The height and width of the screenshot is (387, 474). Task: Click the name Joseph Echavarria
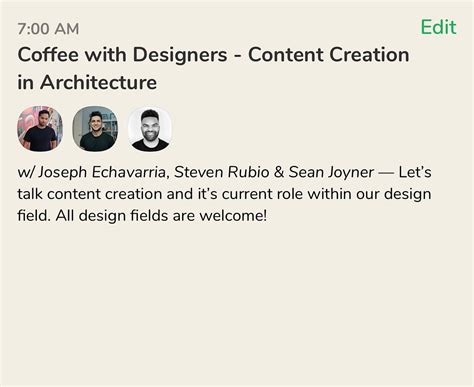pos(101,173)
